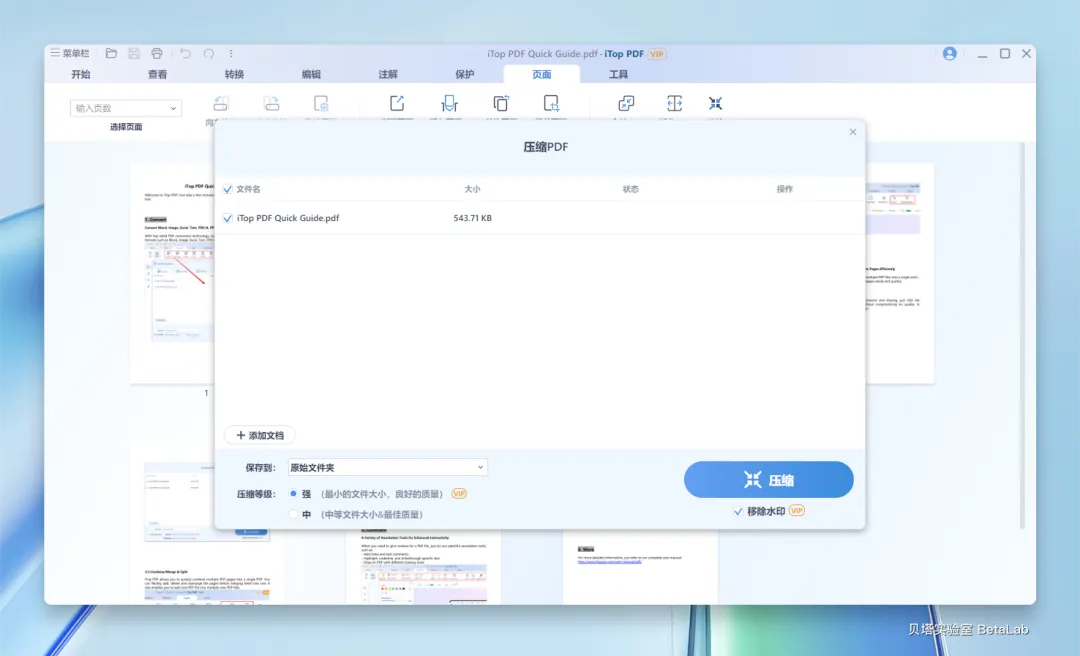Screen dimensions: 1080x656
Task: Click the insert page icon
Action: coord(449,103)
